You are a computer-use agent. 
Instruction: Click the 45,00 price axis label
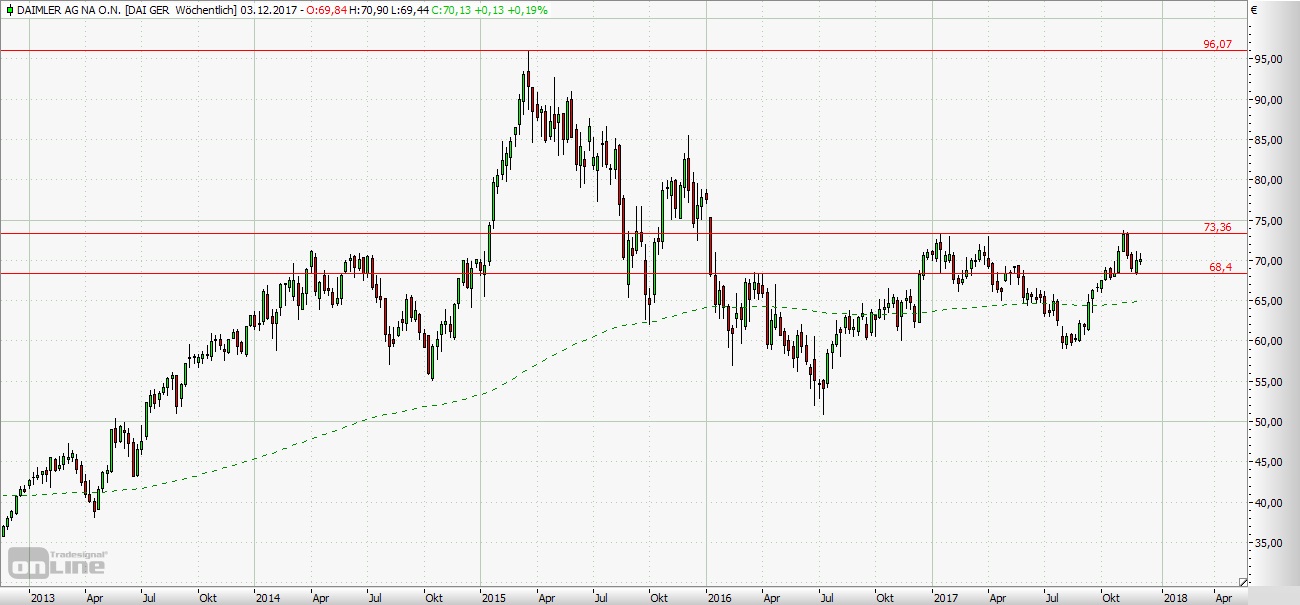[1267, 462]
